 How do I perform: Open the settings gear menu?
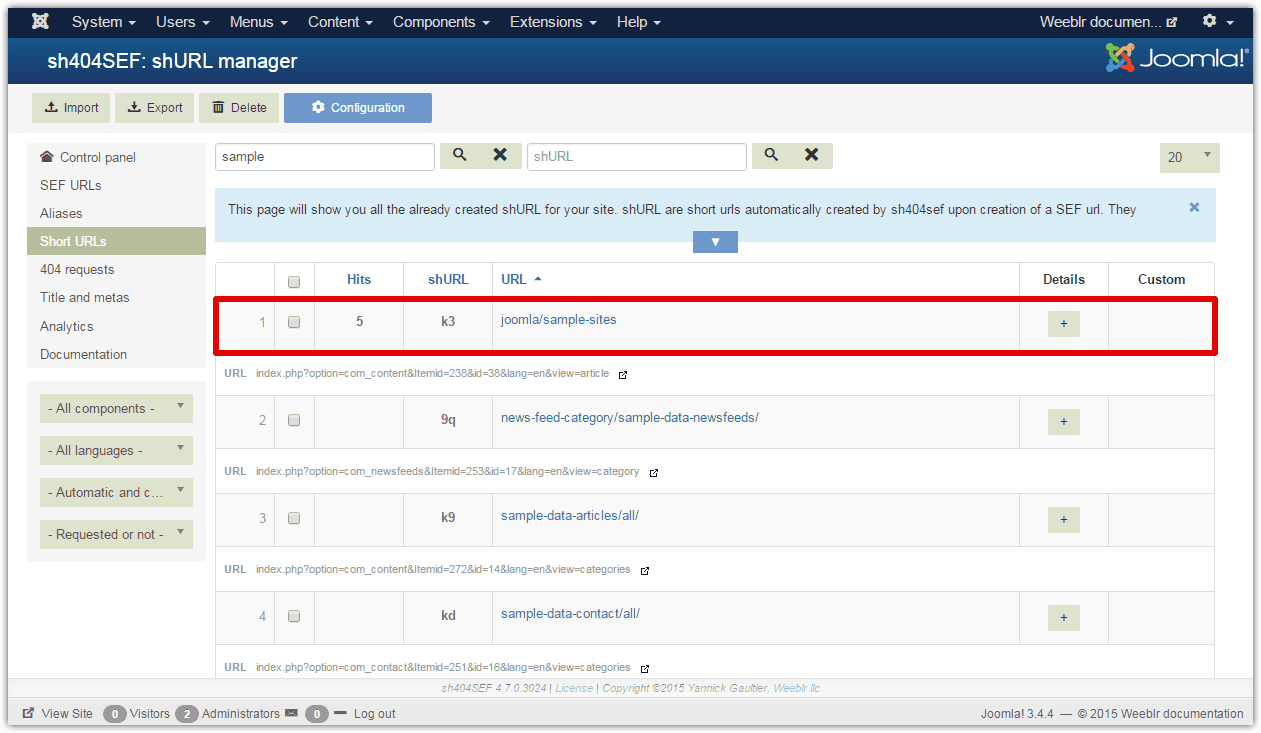1217,21
